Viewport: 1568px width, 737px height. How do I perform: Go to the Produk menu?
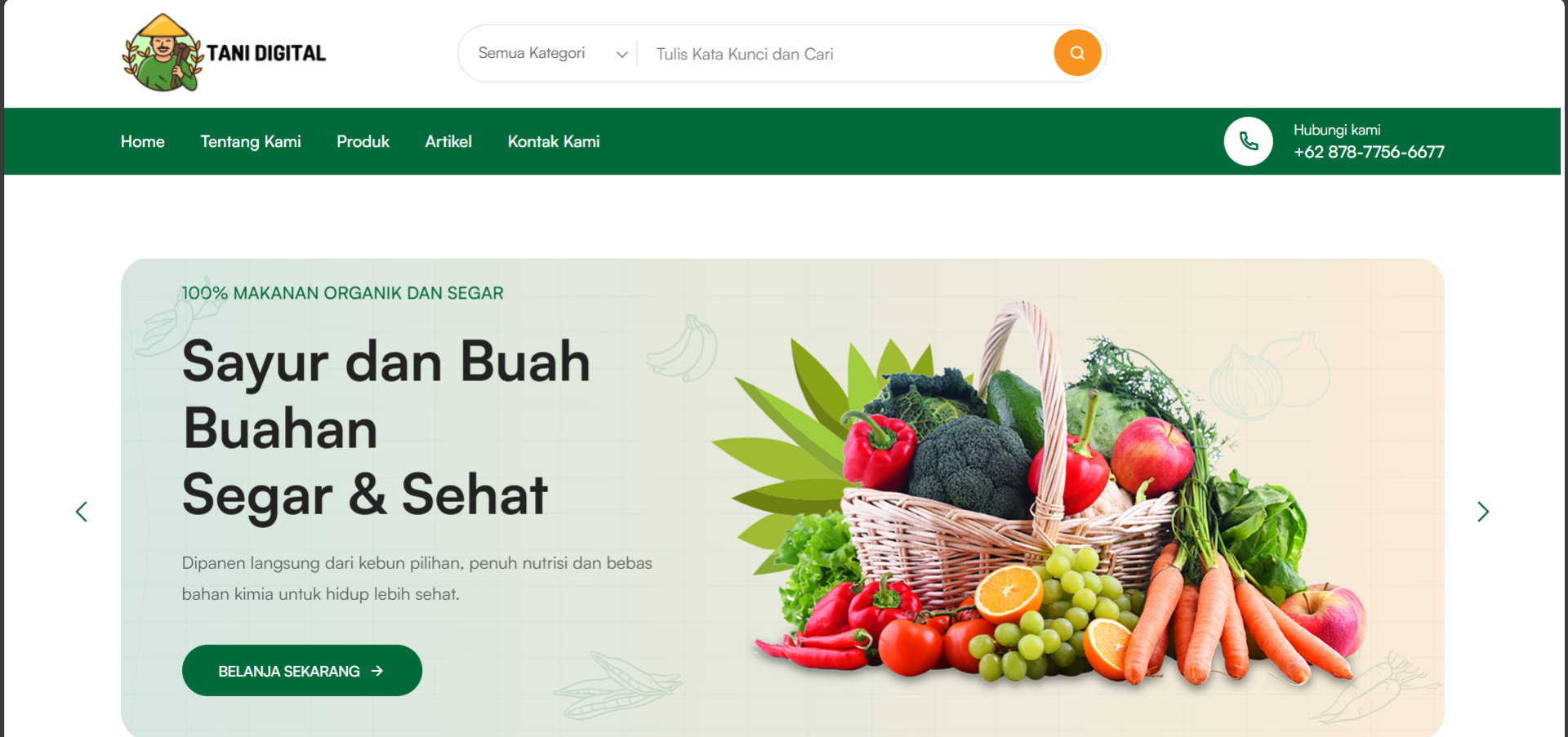(363, 141)
